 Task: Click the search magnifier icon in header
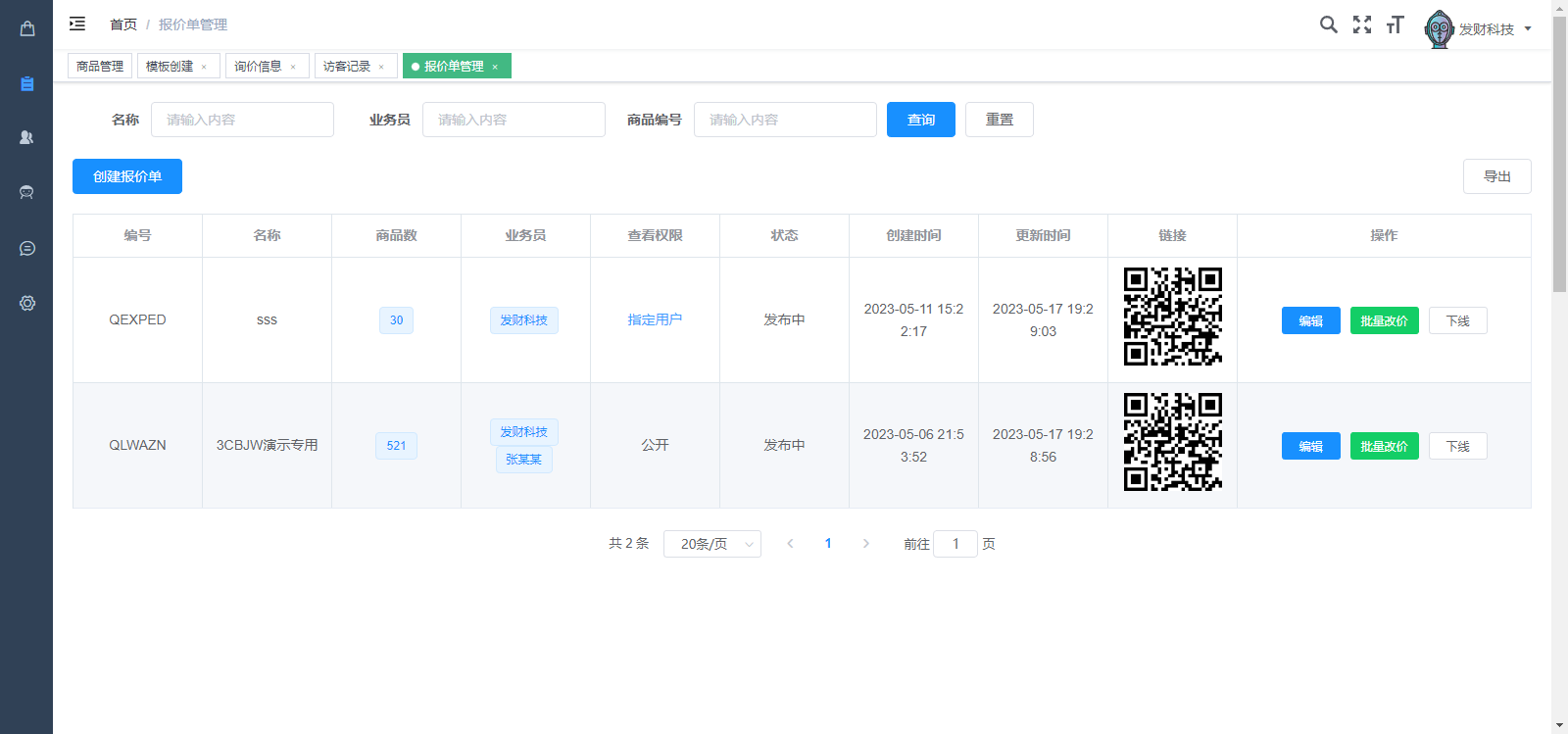1328,24
